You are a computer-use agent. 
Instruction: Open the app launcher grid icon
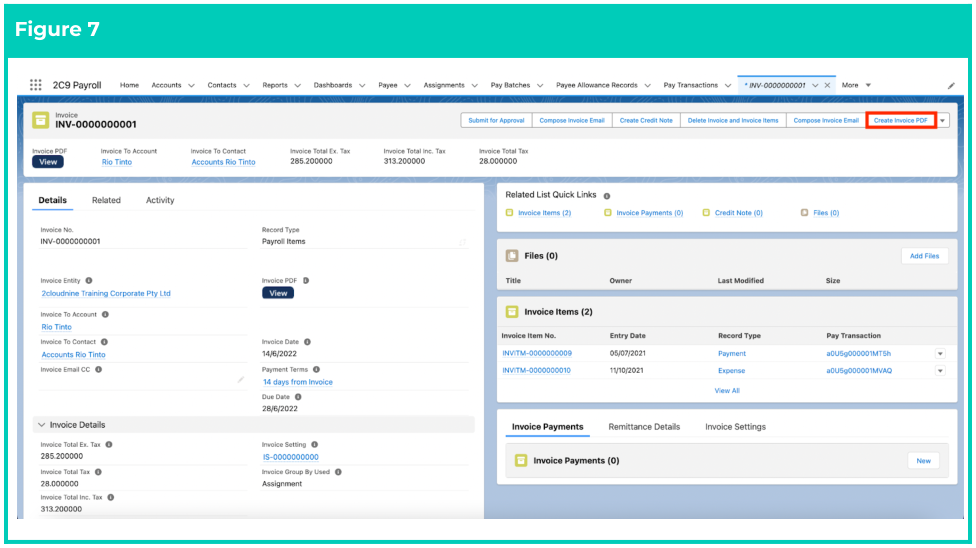pos(35,85)
